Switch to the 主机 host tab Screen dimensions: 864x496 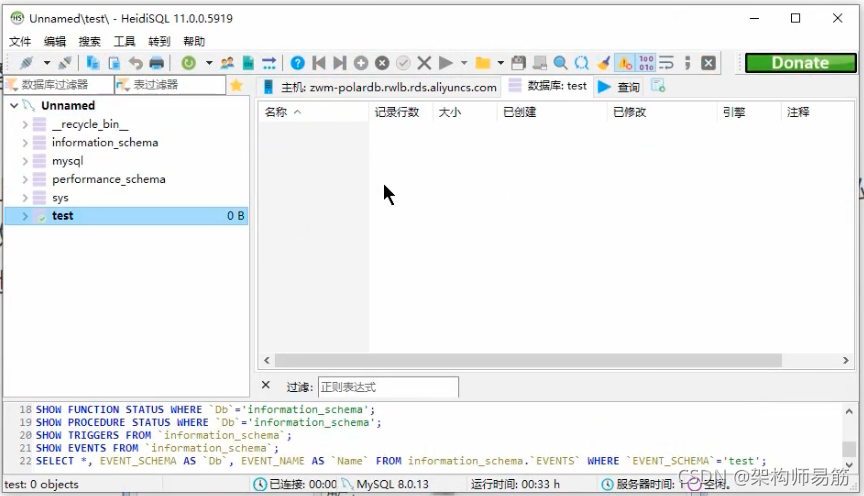click(380, 87)
